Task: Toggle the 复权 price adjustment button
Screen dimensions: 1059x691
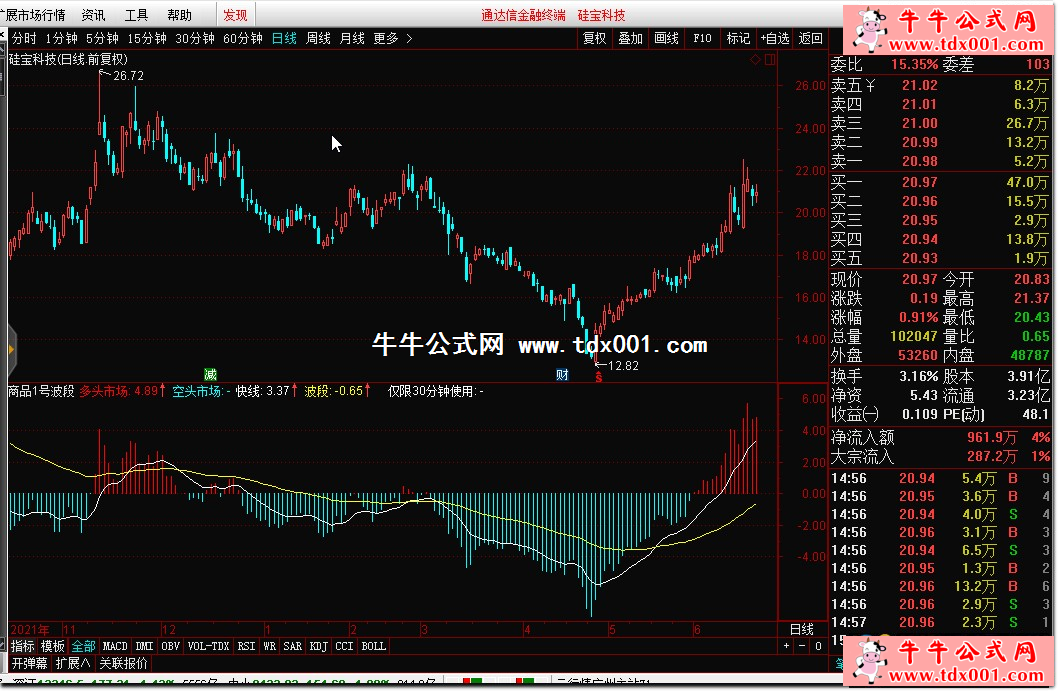Action: click(x=594, y=38)
